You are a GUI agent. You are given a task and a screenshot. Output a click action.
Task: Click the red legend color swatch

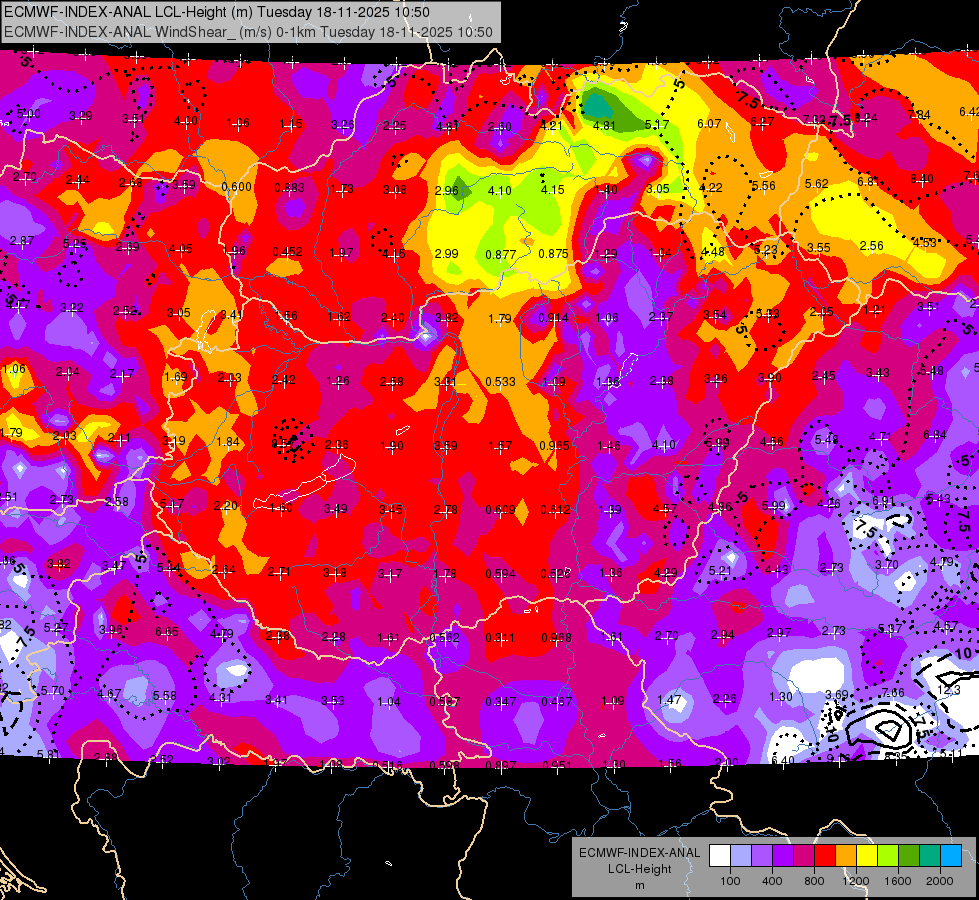(x=825, y=856)
